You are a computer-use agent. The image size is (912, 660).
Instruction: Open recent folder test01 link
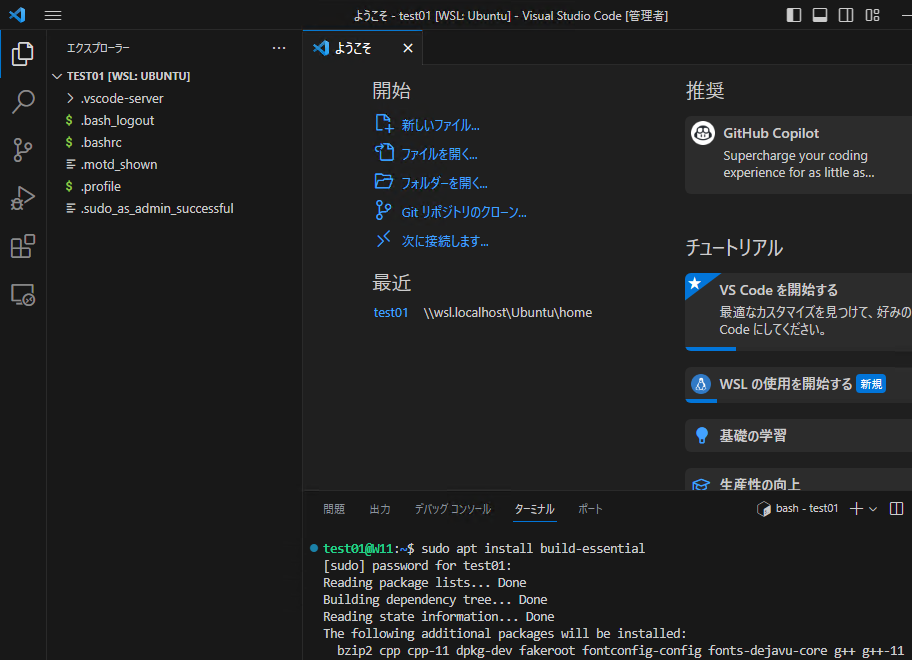pyautogui.click(x=391, y=312)
